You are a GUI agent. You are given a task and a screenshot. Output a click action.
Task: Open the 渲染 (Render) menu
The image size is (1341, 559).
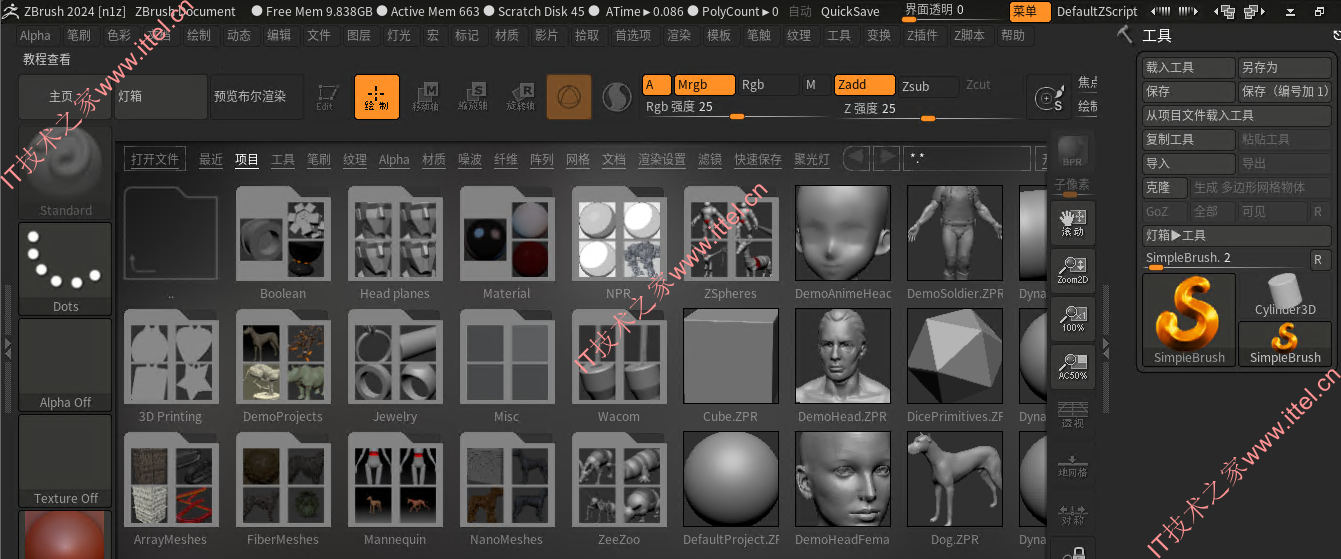[679, 35]
